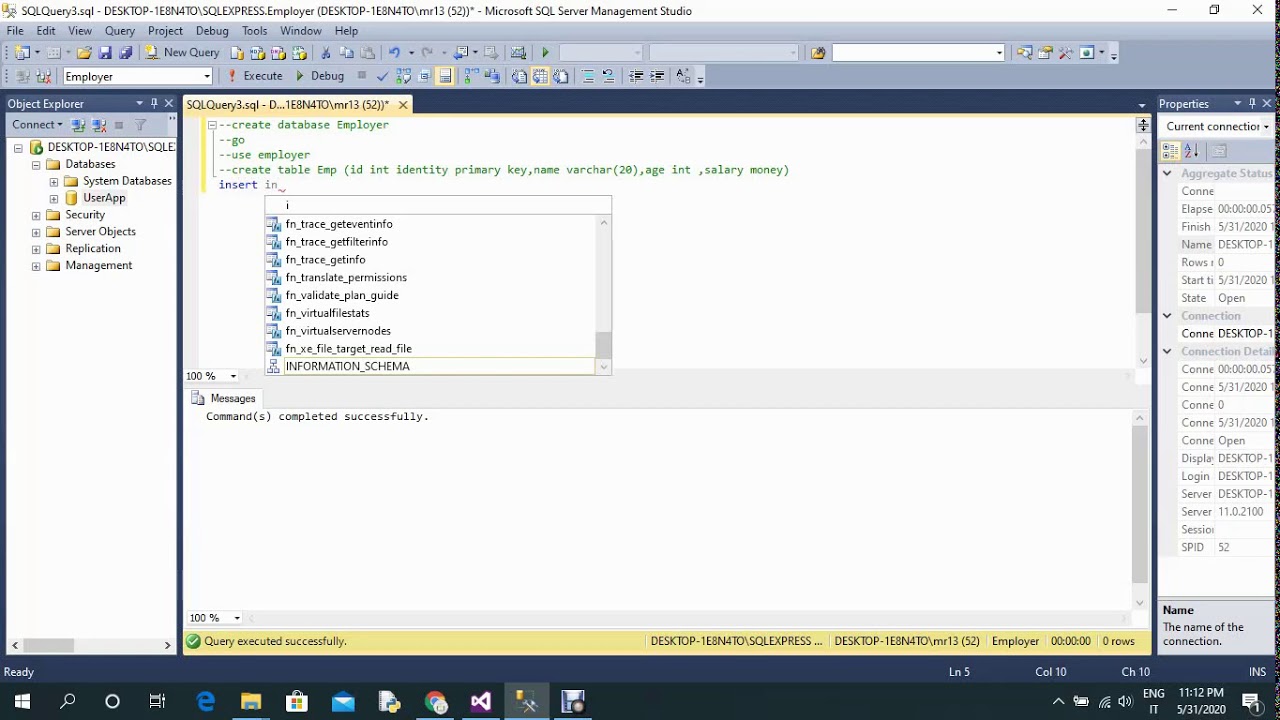Screen dimensions: 1280x720
Task: Click the Parse checkmark icon
Action: [382, 76]
